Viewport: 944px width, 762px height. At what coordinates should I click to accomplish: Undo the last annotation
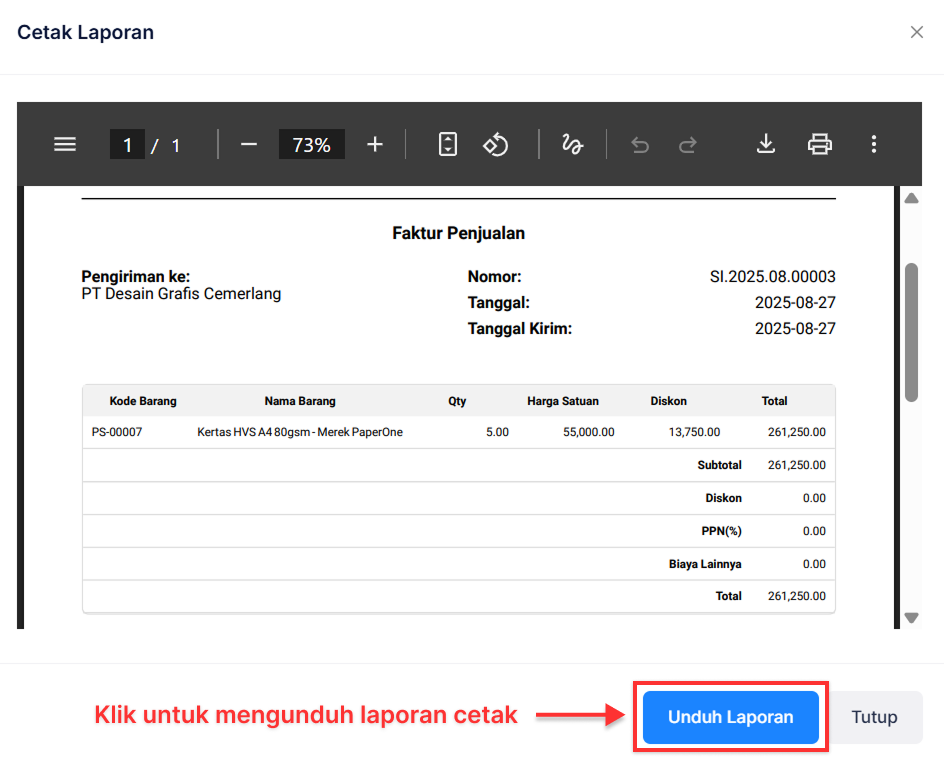640,144
